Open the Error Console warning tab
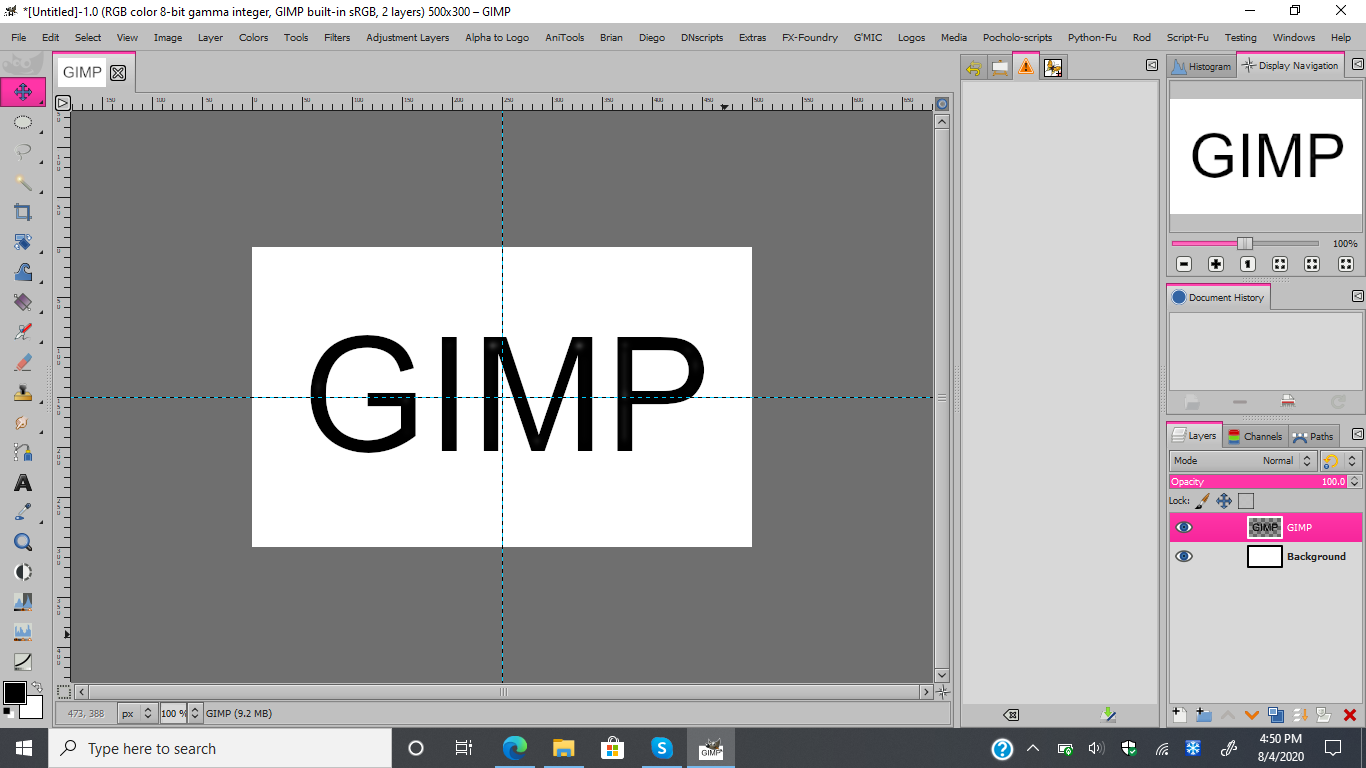The image size is (1366, 768). [1026, 67]
